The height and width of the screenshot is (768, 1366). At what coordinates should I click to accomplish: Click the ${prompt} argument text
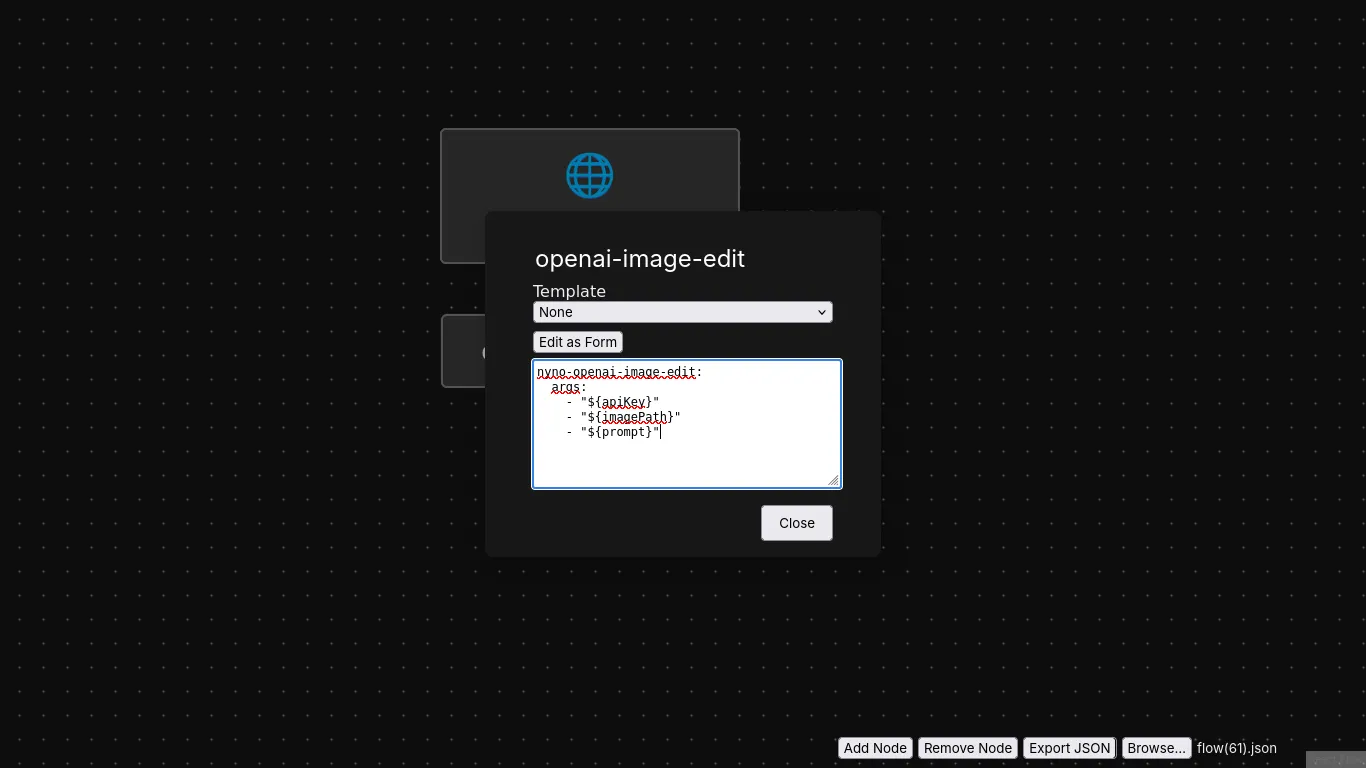point(618,432)
